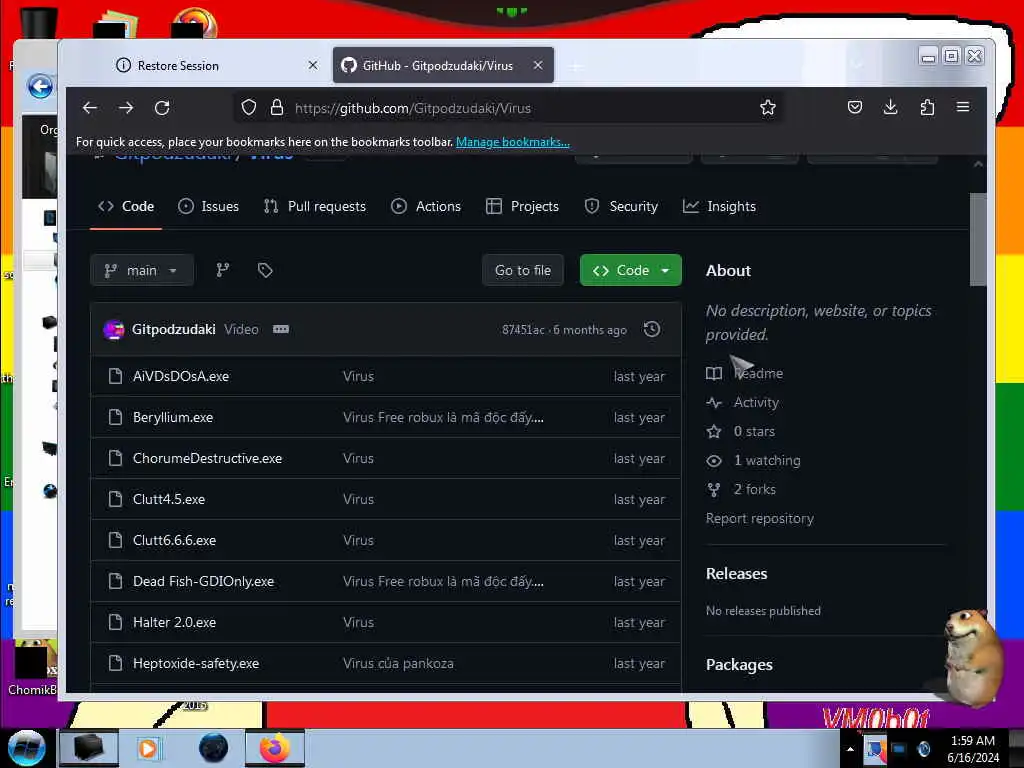The width and height of the screenshot is (1024, 768).
Task: Close the Restore Session tab
Action: [313, 65]
